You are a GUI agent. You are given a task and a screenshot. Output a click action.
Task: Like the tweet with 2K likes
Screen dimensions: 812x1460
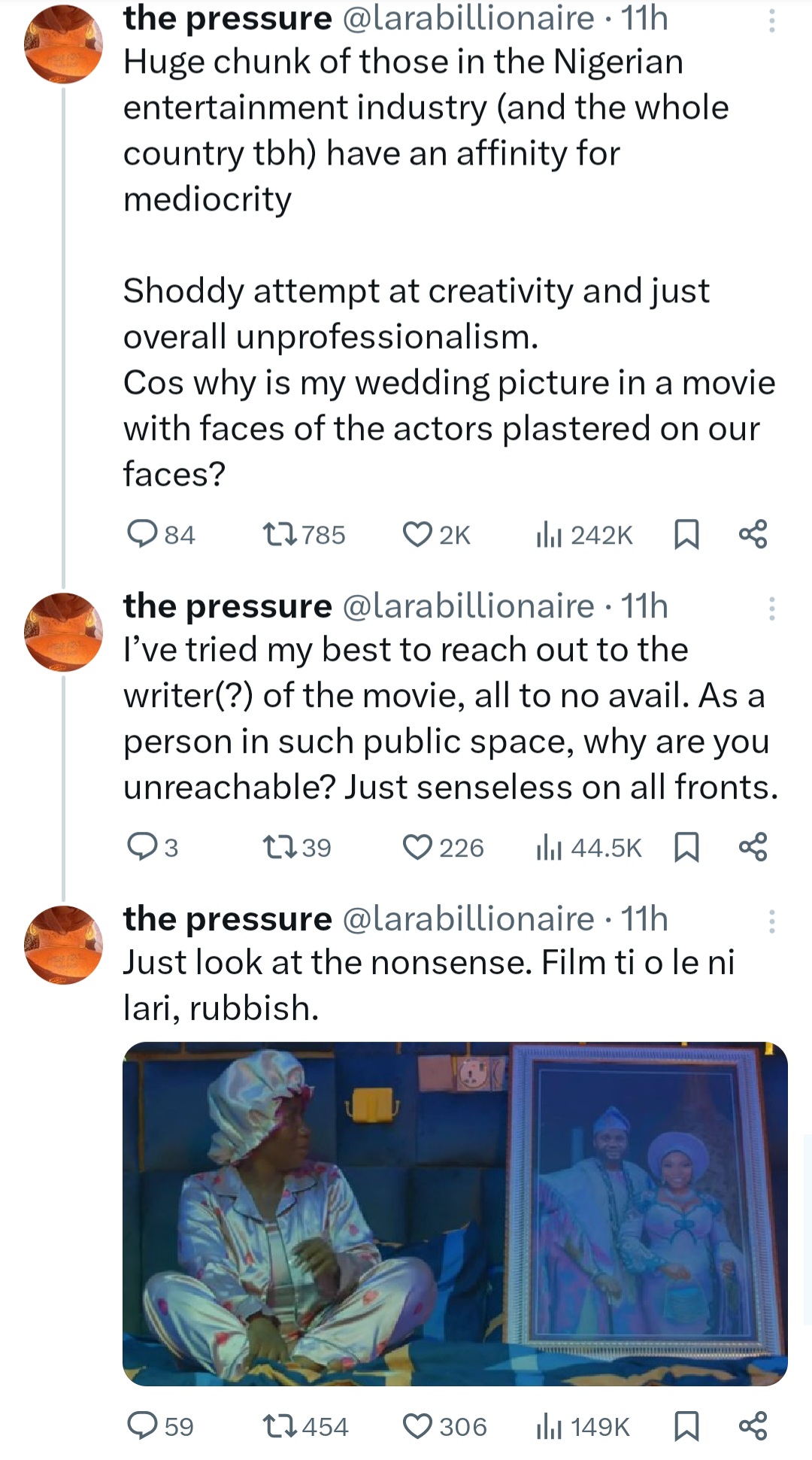click(x=417, y=534)
